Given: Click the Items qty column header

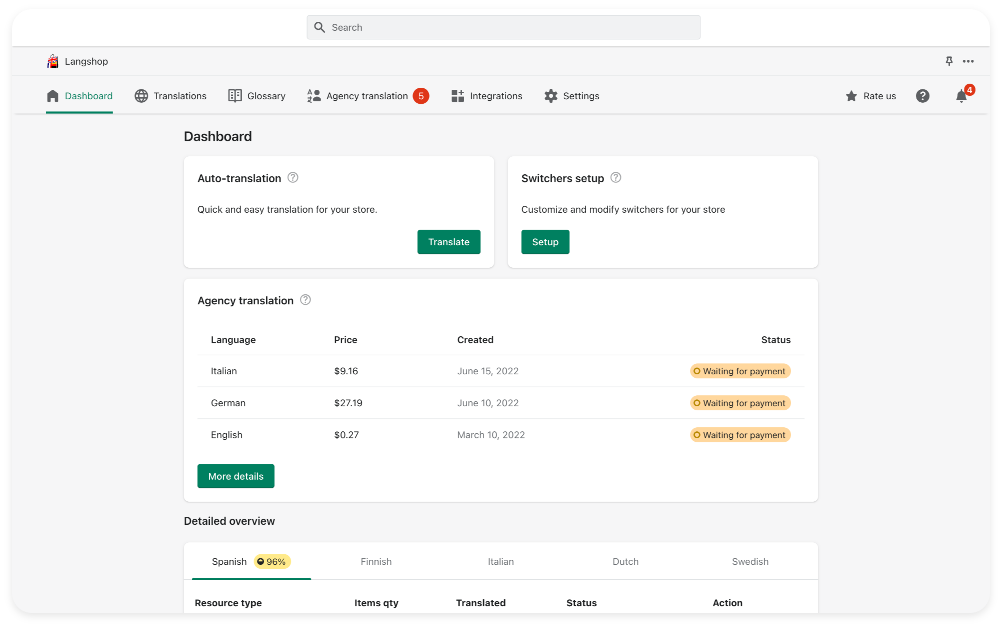Looking at the screenshot, I should [376, 602].
